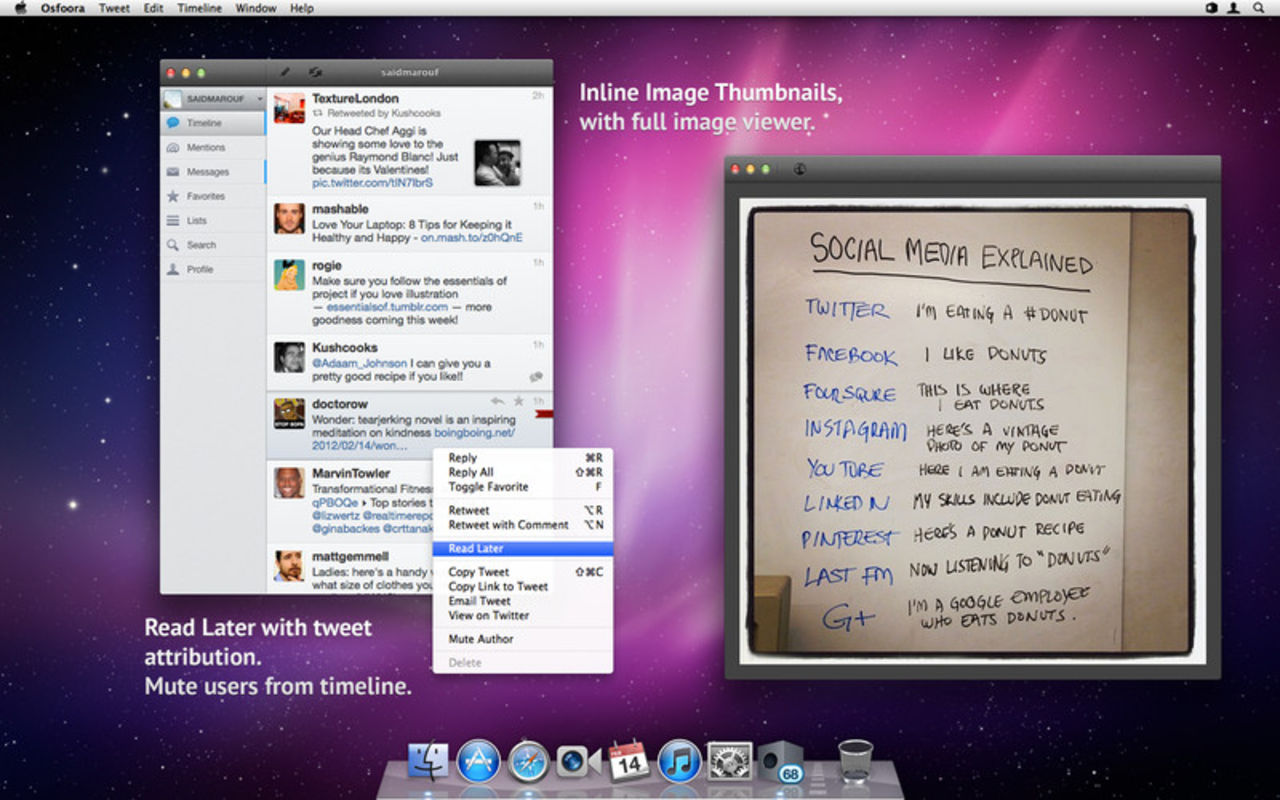
Task: Open the on.mash.to link in mashable's tweet
Action: point(471,238)
